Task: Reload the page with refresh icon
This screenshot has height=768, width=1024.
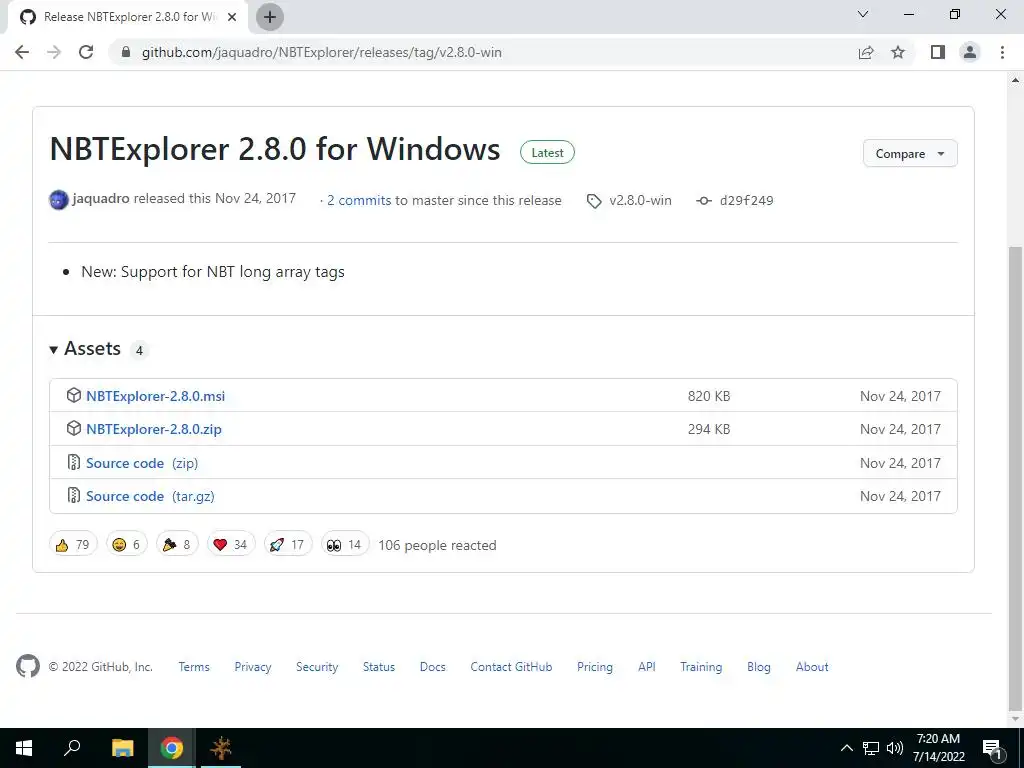Action: [x=86, y=52]
